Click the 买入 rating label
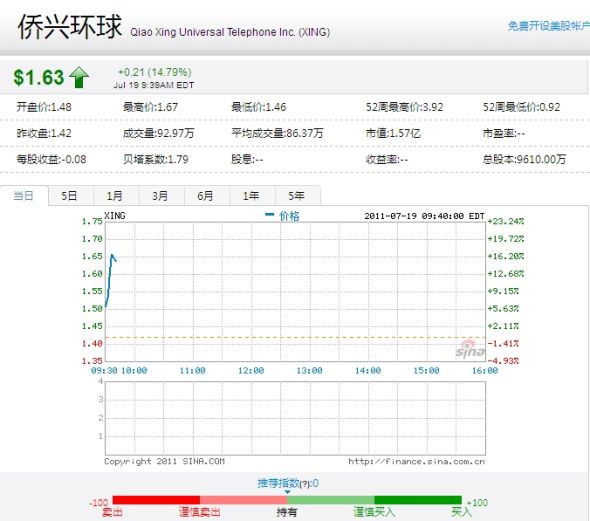Viewport: 590px width, 521px height. coord(462,512)
